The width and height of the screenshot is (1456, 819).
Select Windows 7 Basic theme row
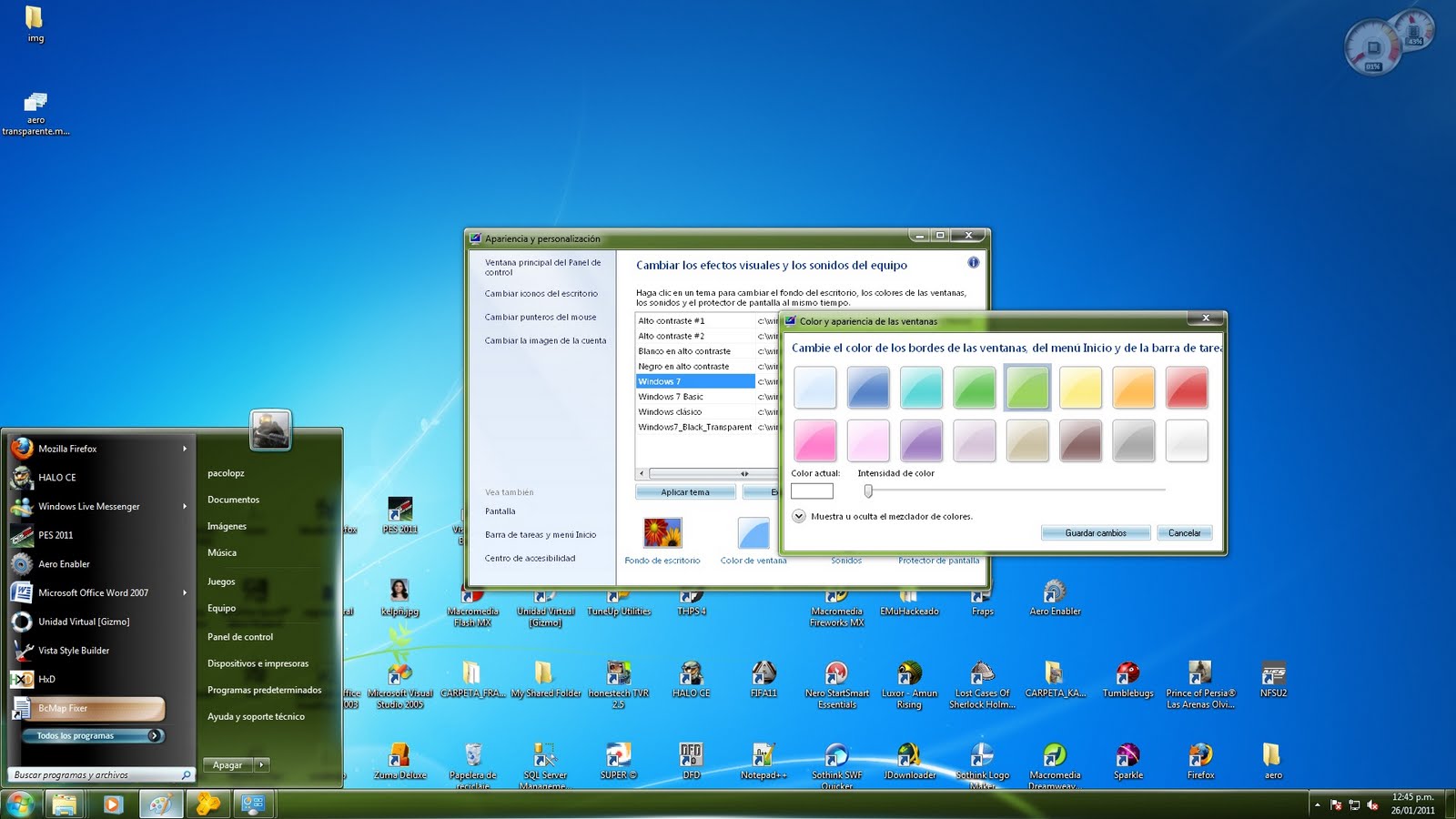[706, 397]
